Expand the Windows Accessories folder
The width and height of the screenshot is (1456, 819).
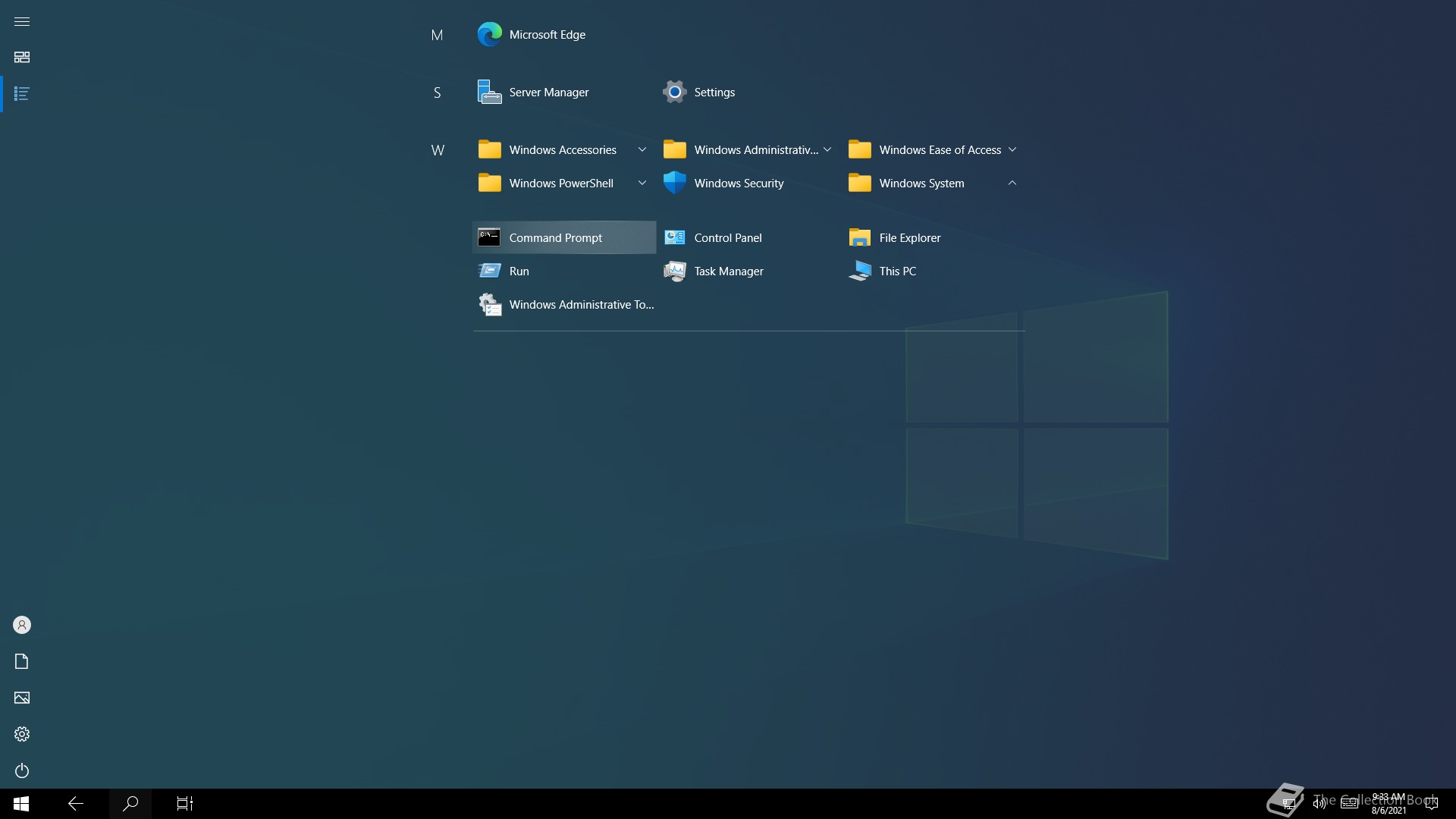(562, 150)
